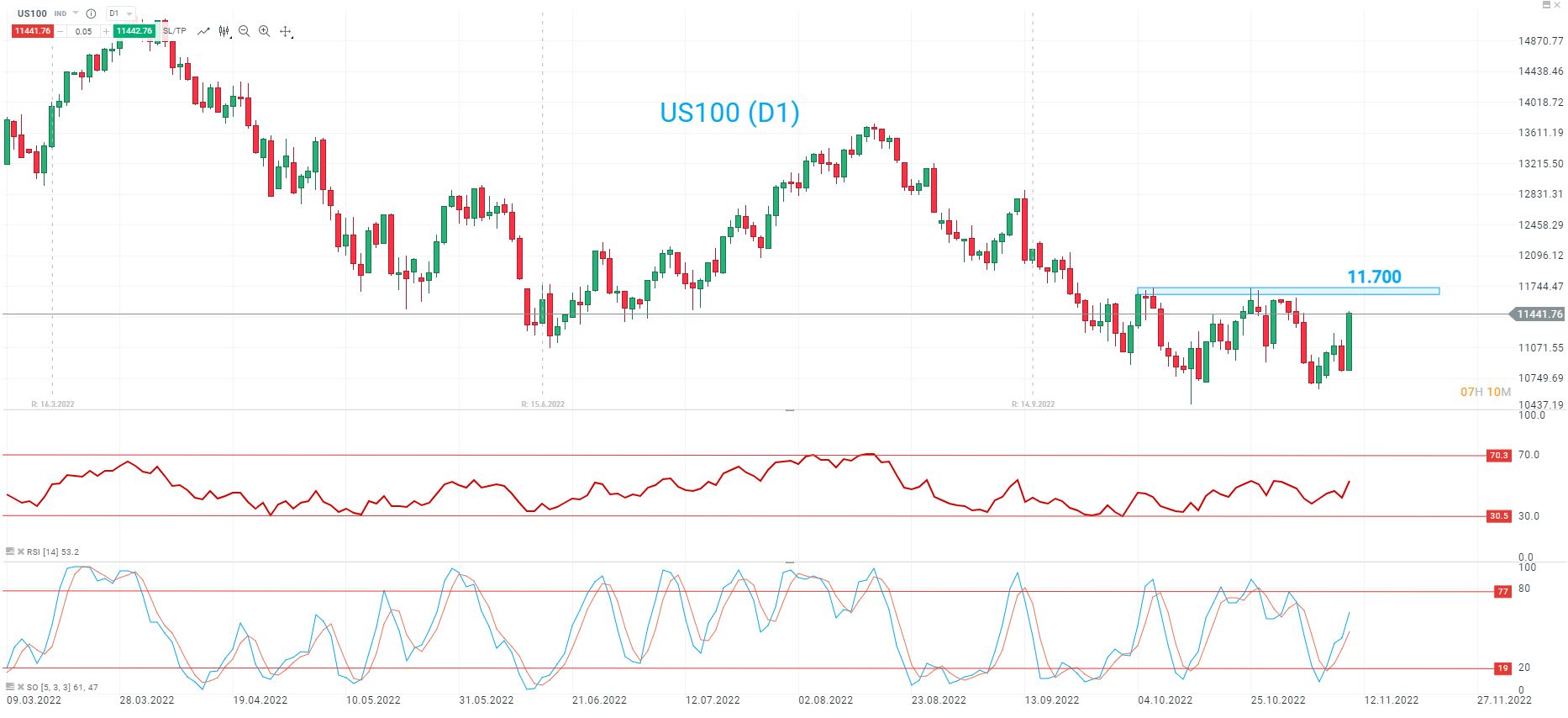Image resolution: width=1568 pixels, height=718 pixels.
Task: Click the green buy price 11442.76 button
Action: (134, 31)
